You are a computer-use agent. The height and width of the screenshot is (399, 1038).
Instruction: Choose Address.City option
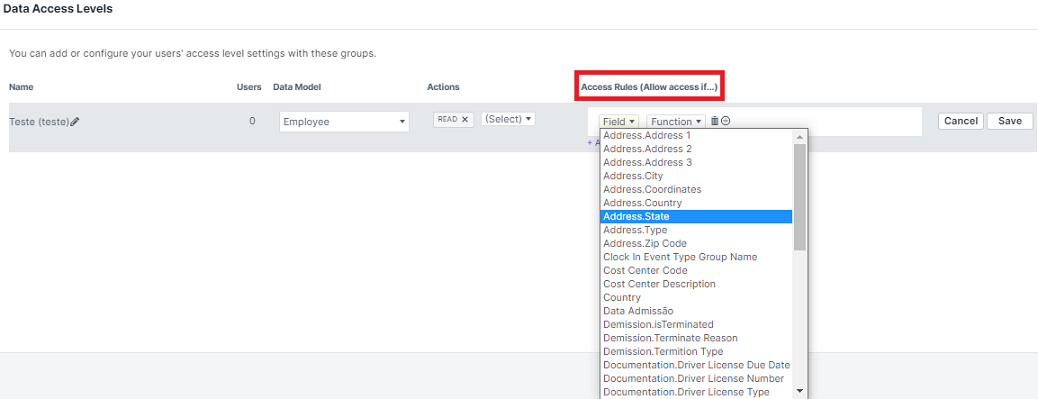pyautogui.click(x=696, y=176)
